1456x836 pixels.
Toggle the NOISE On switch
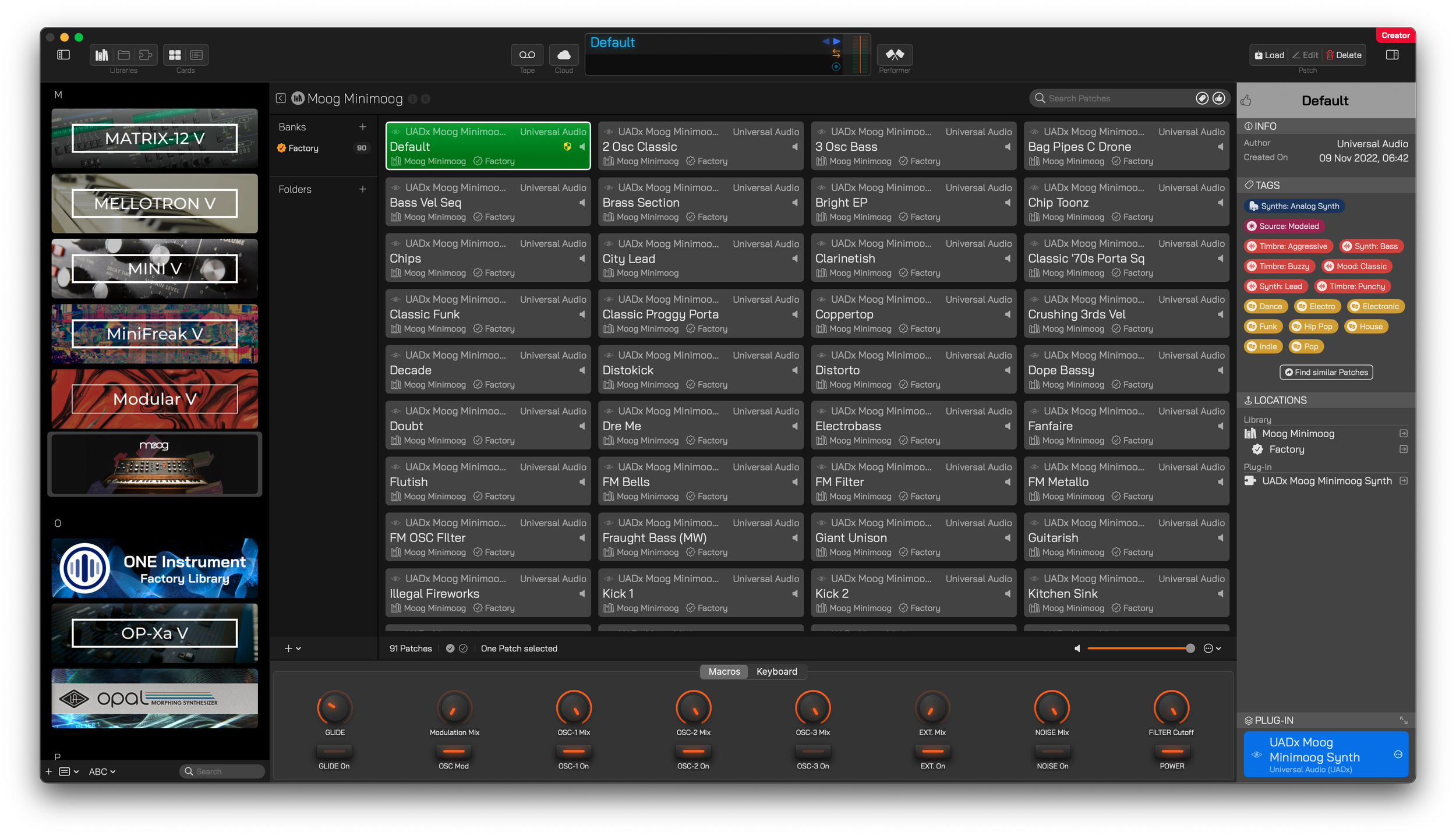pyautogui.click(x=1052, y=752)
